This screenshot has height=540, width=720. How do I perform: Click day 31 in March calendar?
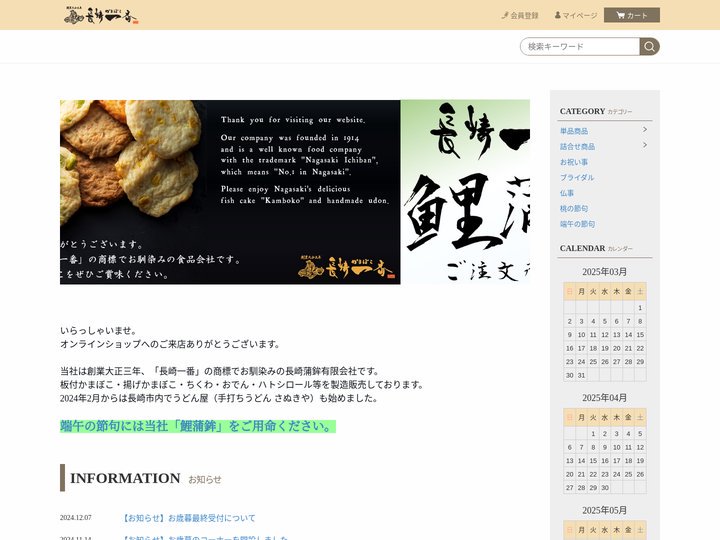581,375
